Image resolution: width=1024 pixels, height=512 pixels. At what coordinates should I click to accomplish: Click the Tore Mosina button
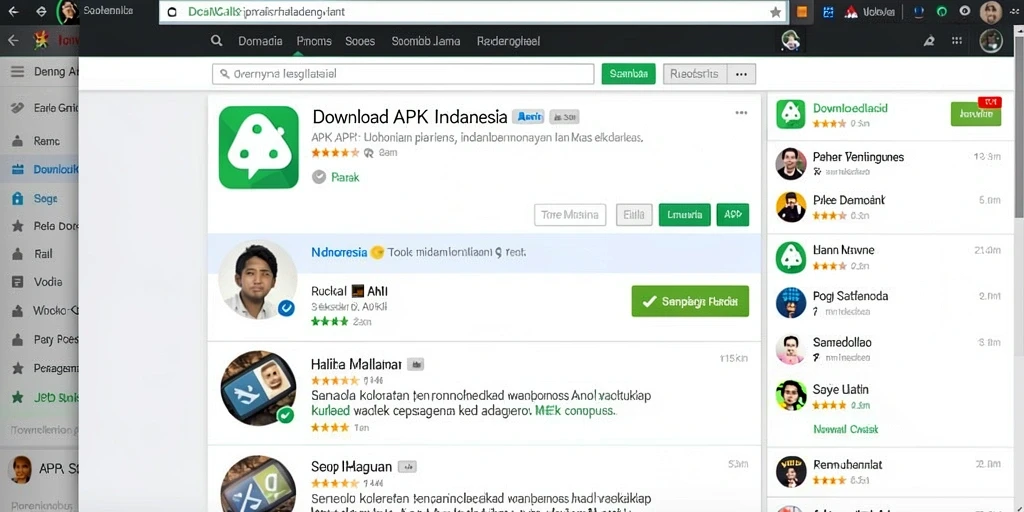pyautogui.click(x=570, y=215)
